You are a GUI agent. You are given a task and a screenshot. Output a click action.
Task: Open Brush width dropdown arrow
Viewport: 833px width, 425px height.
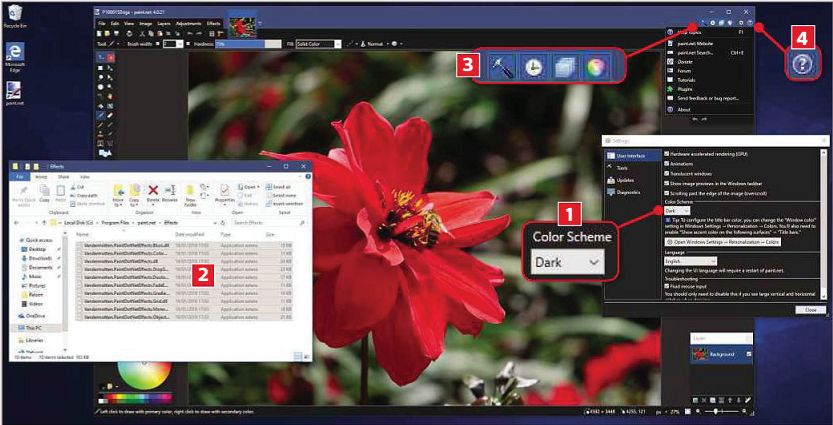pyautogui.click(x=181, y=44)
